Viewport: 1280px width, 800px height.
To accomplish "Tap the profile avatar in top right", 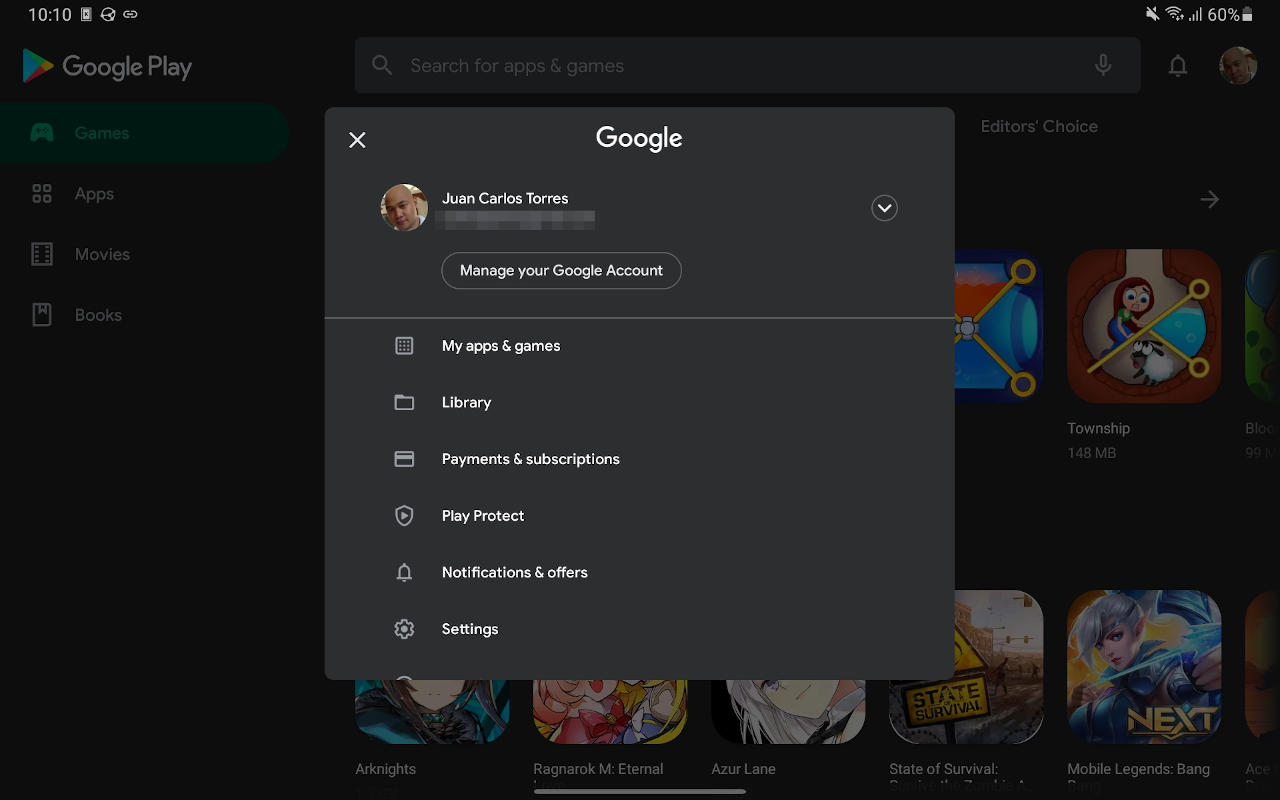I will click(x=1238, y=66).
